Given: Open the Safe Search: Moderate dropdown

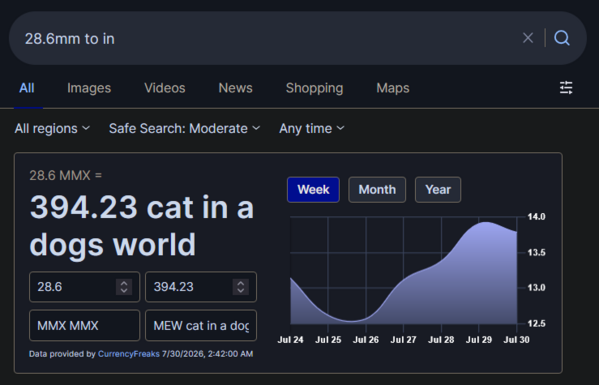Looking at the screenshot, I should [x=185, y=129].
